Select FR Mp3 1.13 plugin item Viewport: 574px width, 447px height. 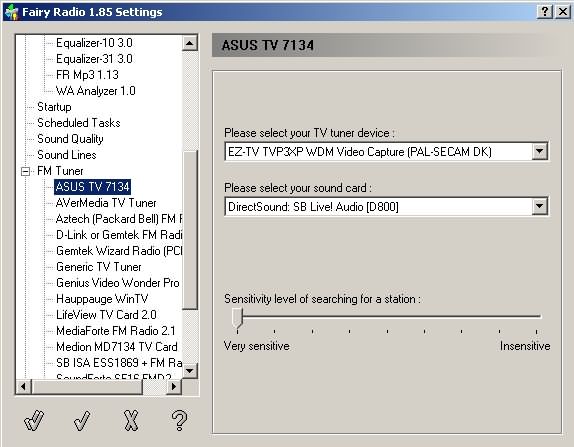coord(87,75)
